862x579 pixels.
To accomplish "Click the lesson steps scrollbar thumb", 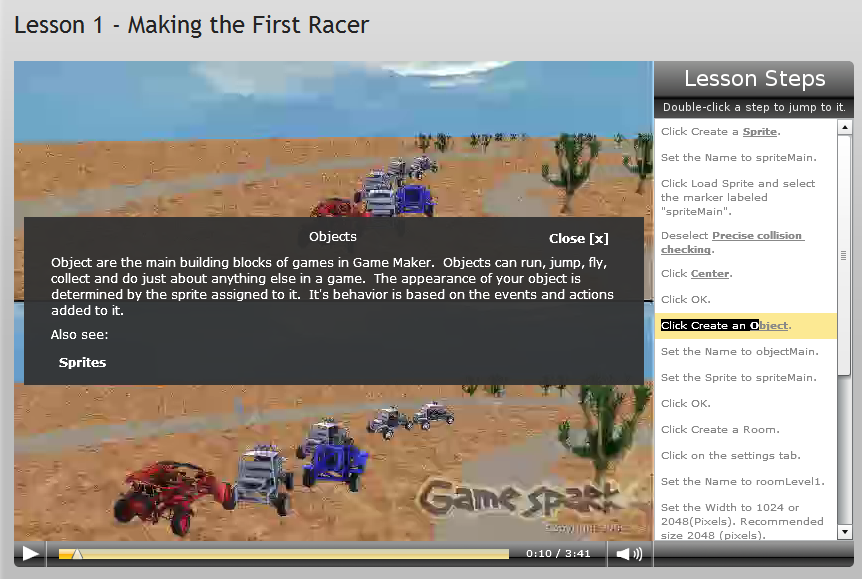I will 844,255.
